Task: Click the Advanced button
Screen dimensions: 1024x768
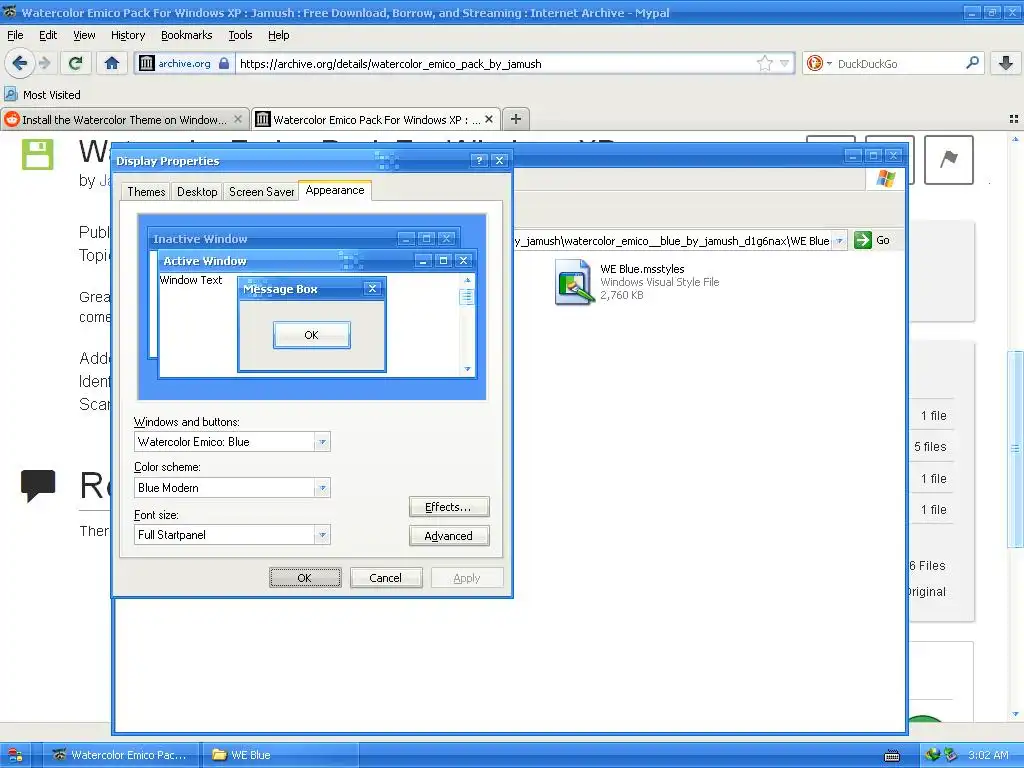Action: 449,536
